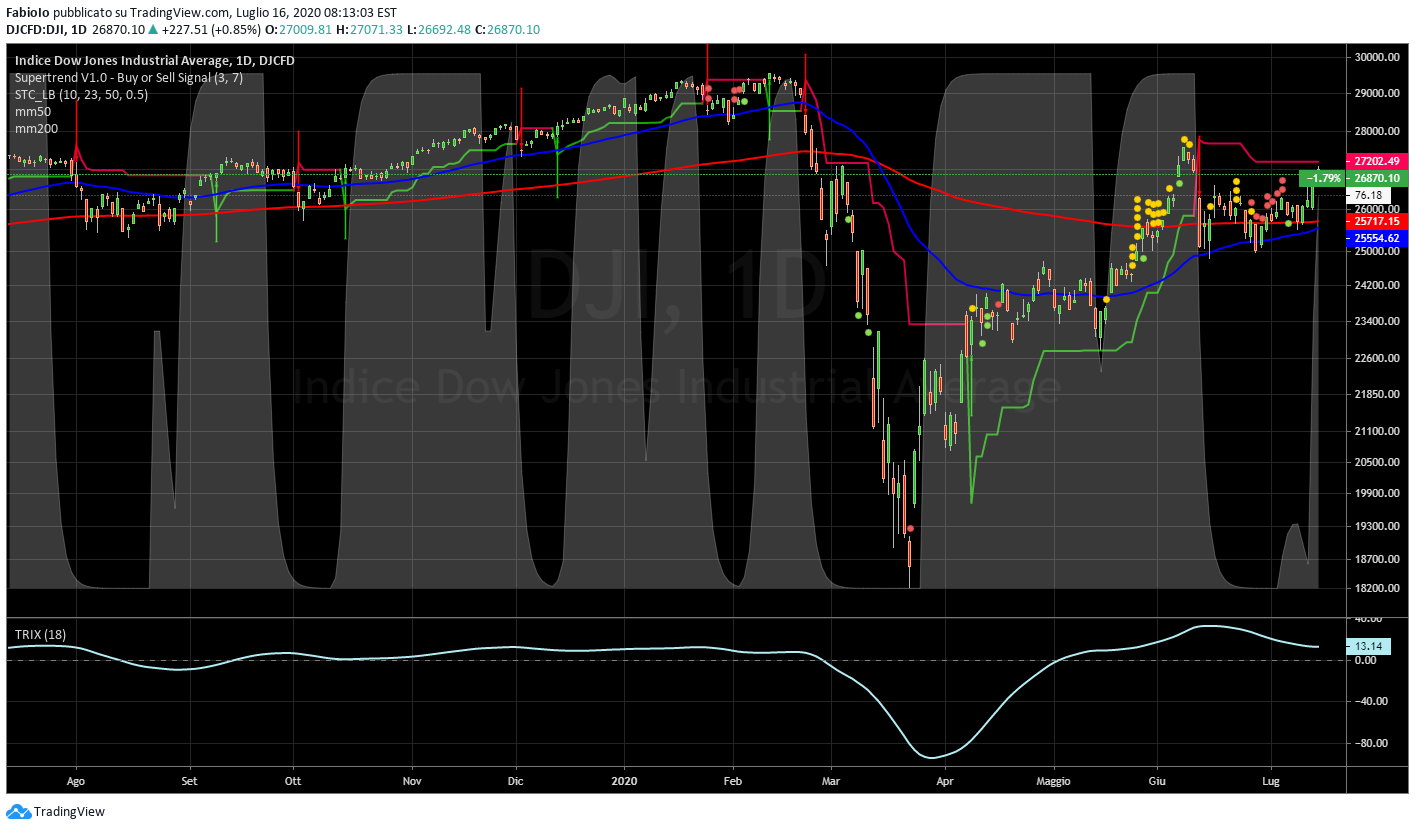Click the blue 25554.62 price label
The width and height of the screenshot is (1415, 830).
[1379, 239]
